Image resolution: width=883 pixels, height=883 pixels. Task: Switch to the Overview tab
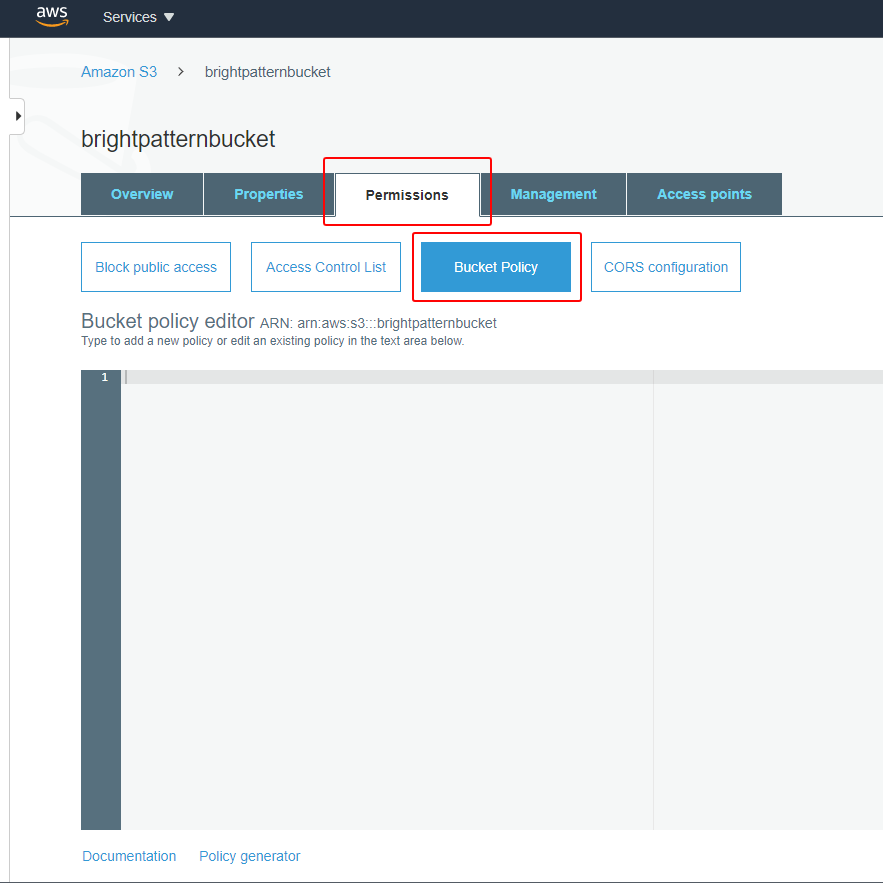[x=142, y=194]
